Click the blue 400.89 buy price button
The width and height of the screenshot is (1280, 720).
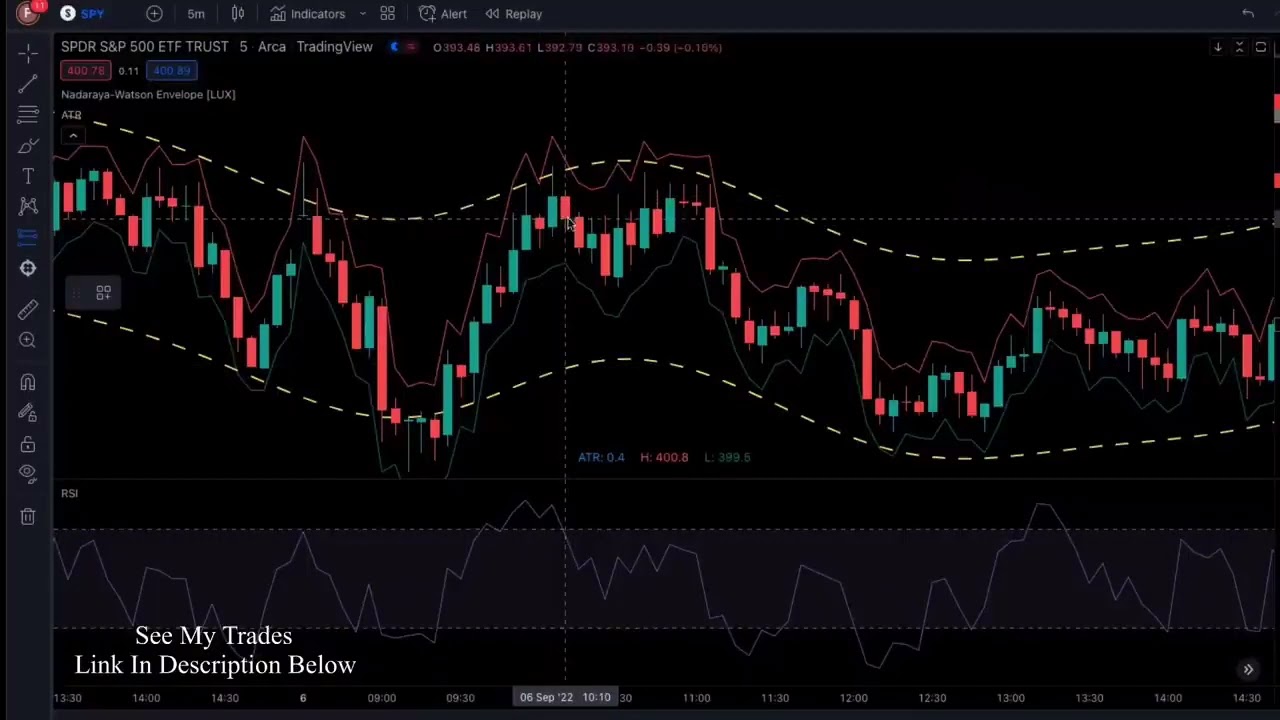pos(172,71)
